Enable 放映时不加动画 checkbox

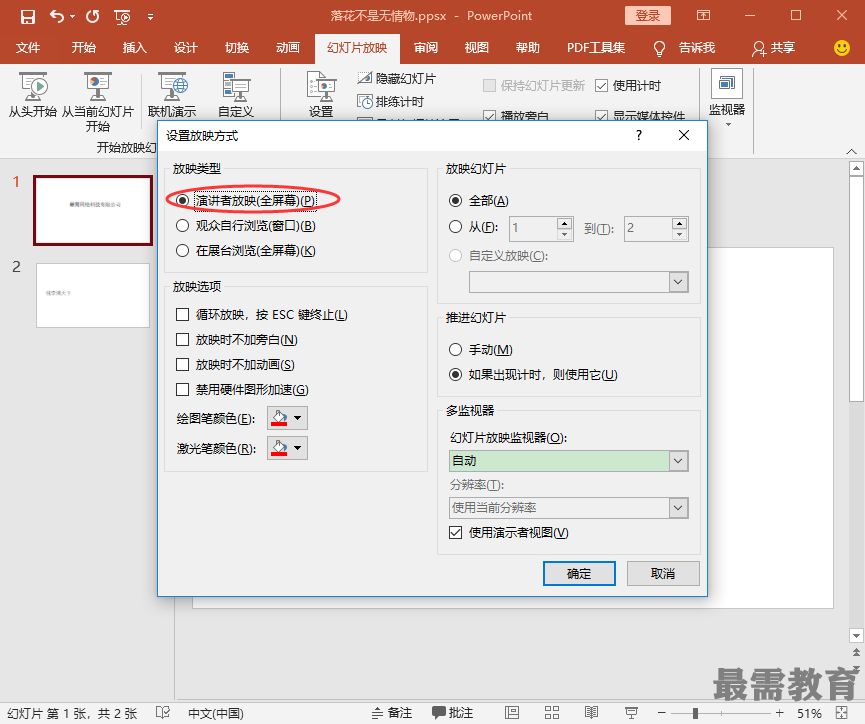click(x=182, y=365)
